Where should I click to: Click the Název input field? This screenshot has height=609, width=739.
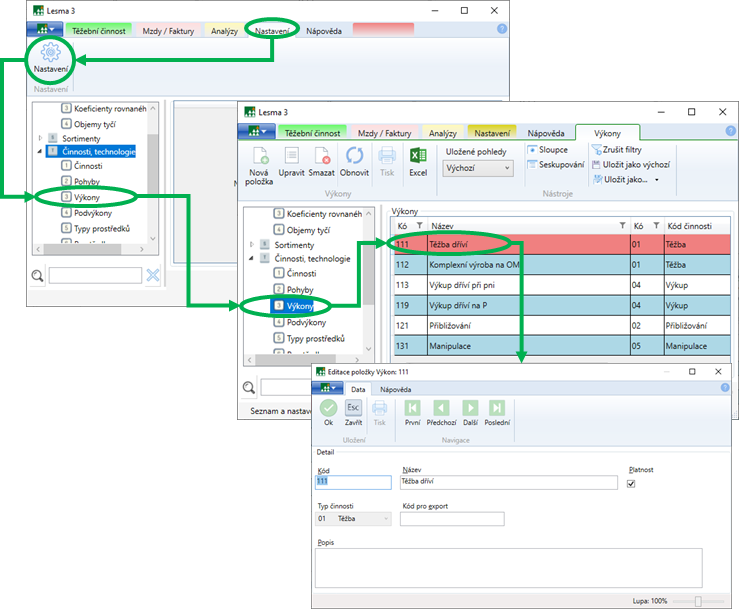point(506,481)
